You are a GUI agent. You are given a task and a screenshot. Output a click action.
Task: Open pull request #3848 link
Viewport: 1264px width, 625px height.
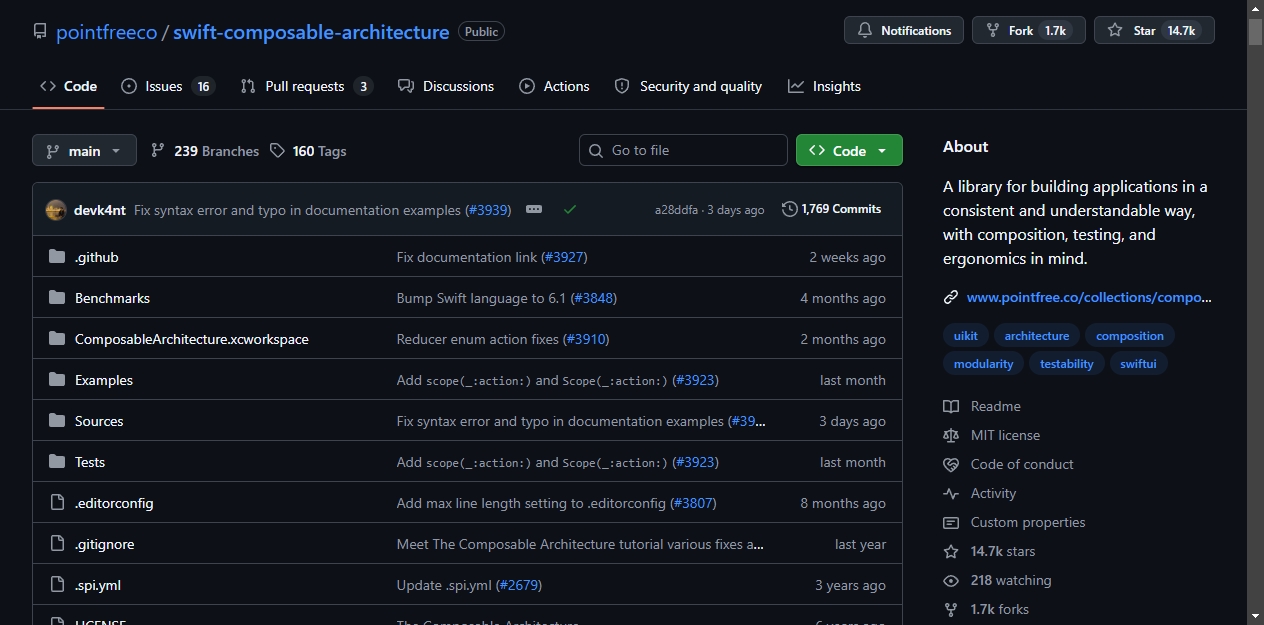pos(595,298)
